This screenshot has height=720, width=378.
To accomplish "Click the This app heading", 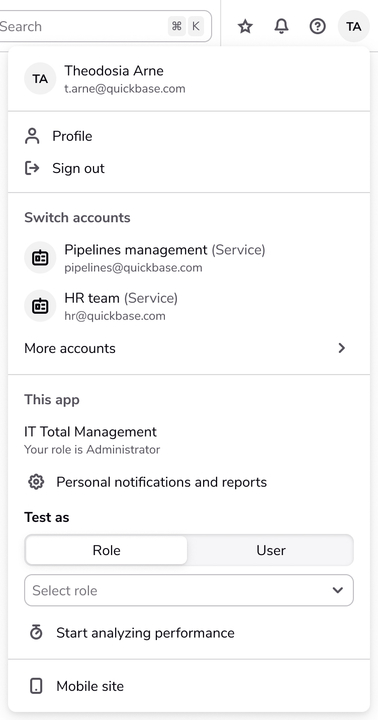I will click(x=52, y=399).
